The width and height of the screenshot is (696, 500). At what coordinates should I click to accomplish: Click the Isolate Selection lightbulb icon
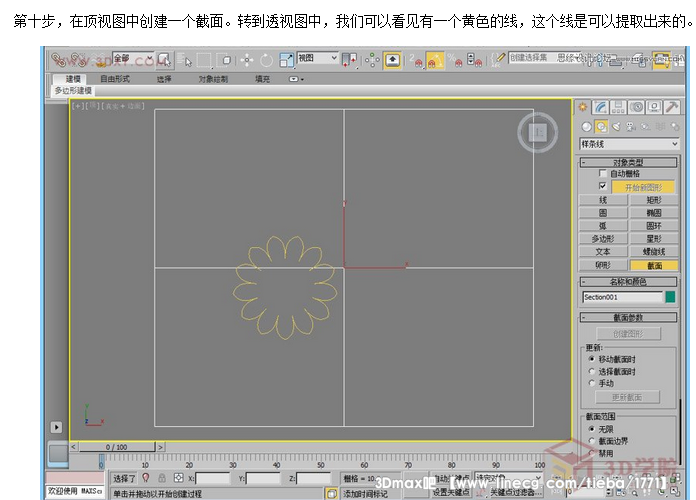pyautogui.click(x=146, y=478)
